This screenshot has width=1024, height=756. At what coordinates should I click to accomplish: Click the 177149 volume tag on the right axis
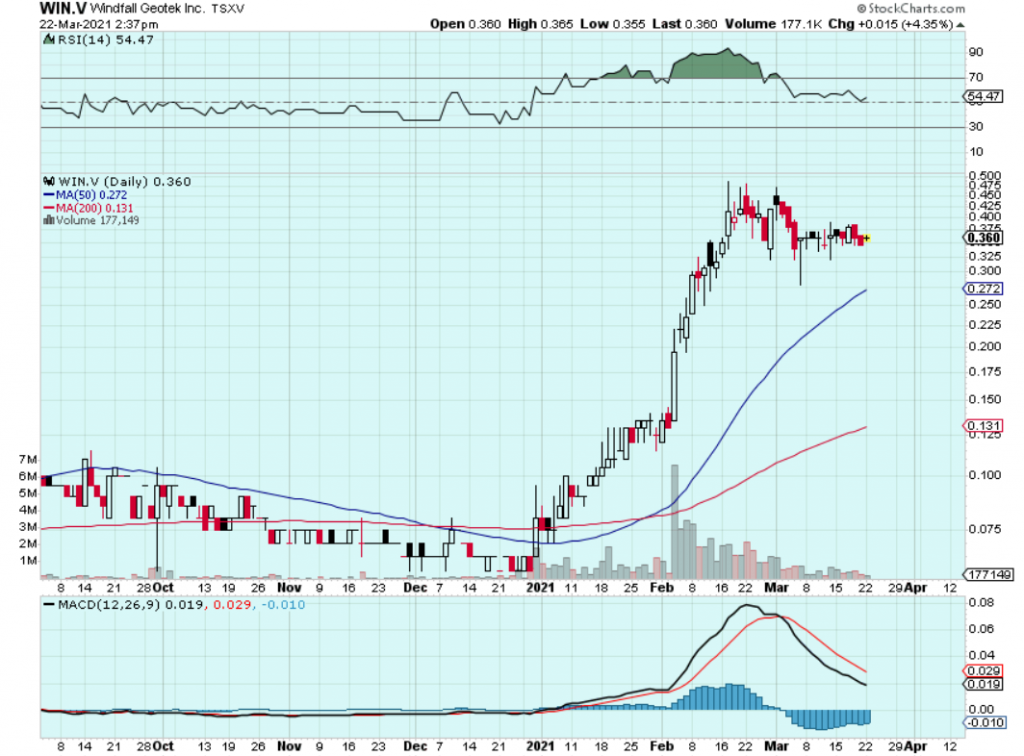click(989, 575)
